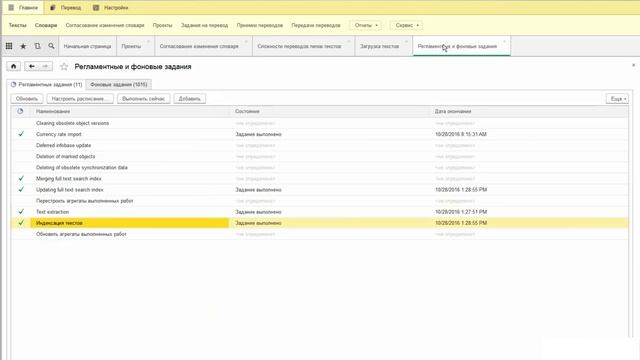Select Регламентные задания (11) tab
The width and height of the screenshot is (640, 360).
point(47,84)
